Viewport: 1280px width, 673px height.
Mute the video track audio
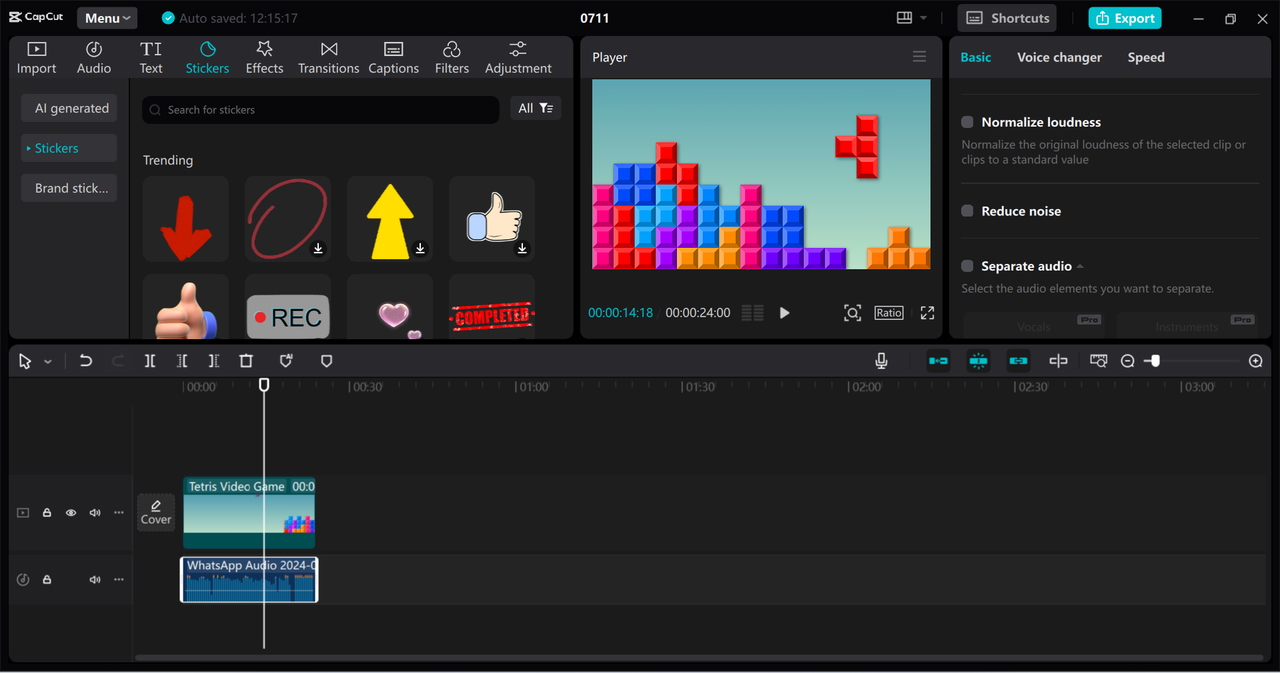tap(95, 513)
